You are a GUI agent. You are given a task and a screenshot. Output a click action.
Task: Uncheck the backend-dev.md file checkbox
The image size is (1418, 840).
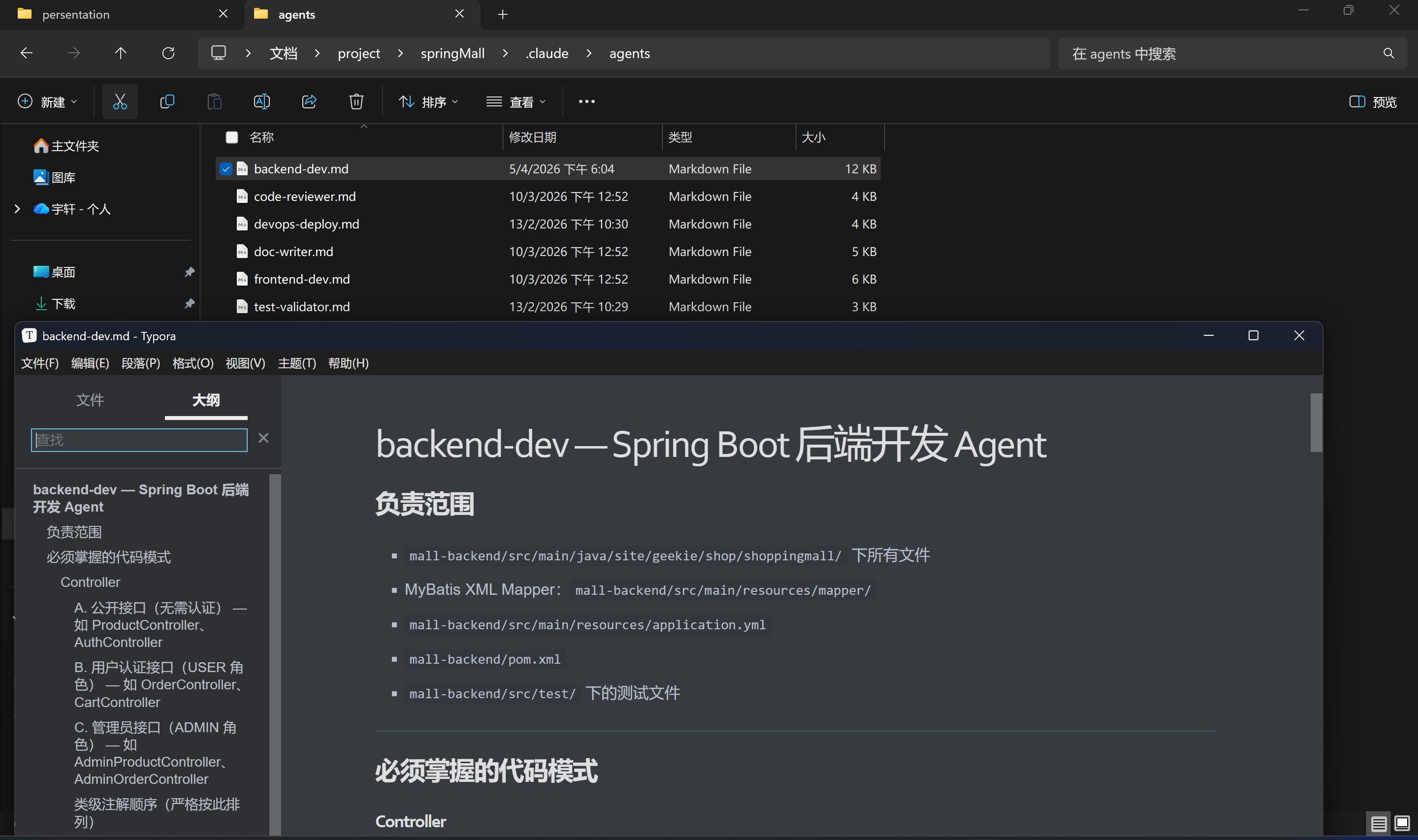226,169
